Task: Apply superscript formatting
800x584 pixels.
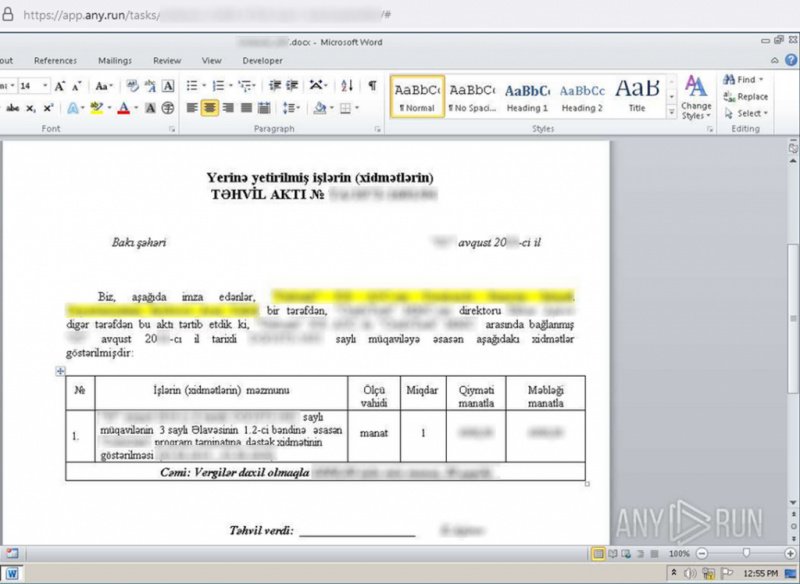Action: [48, 108]
